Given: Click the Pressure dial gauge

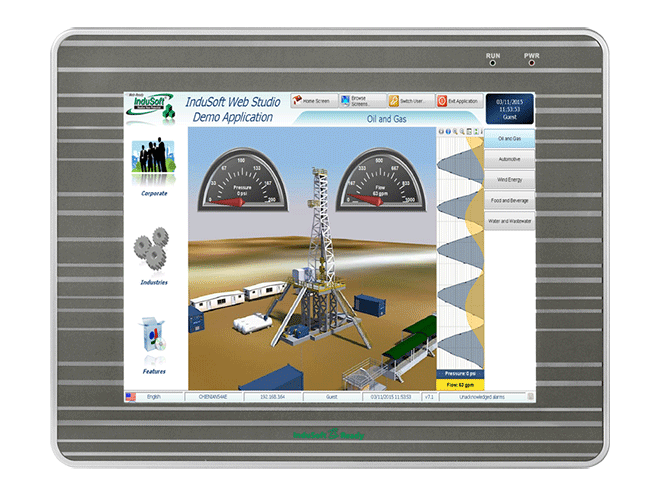Looking at the screenshot, I should (243, 180).
